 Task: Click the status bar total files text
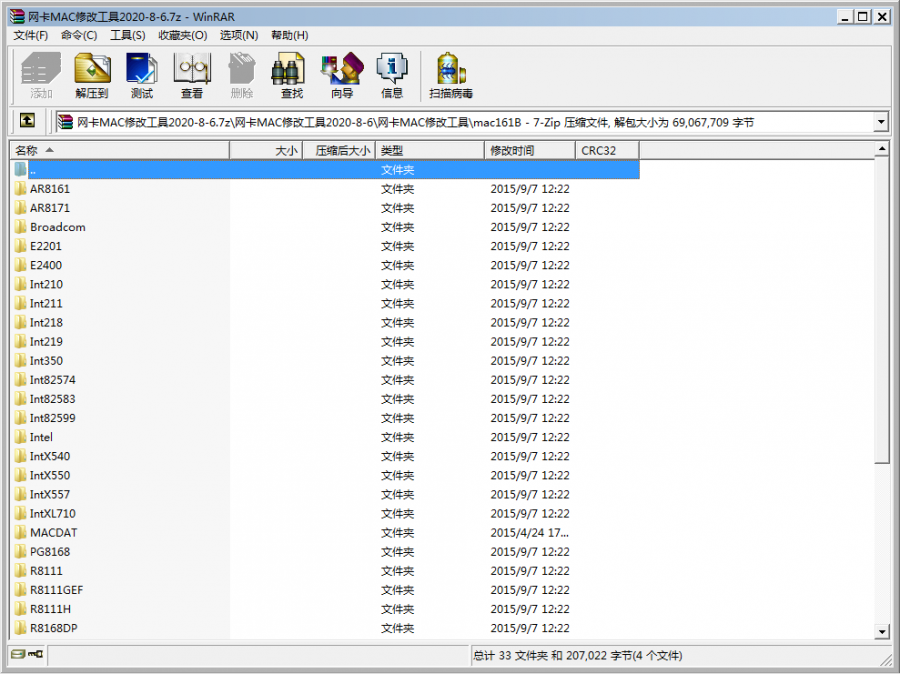(577, 655)
